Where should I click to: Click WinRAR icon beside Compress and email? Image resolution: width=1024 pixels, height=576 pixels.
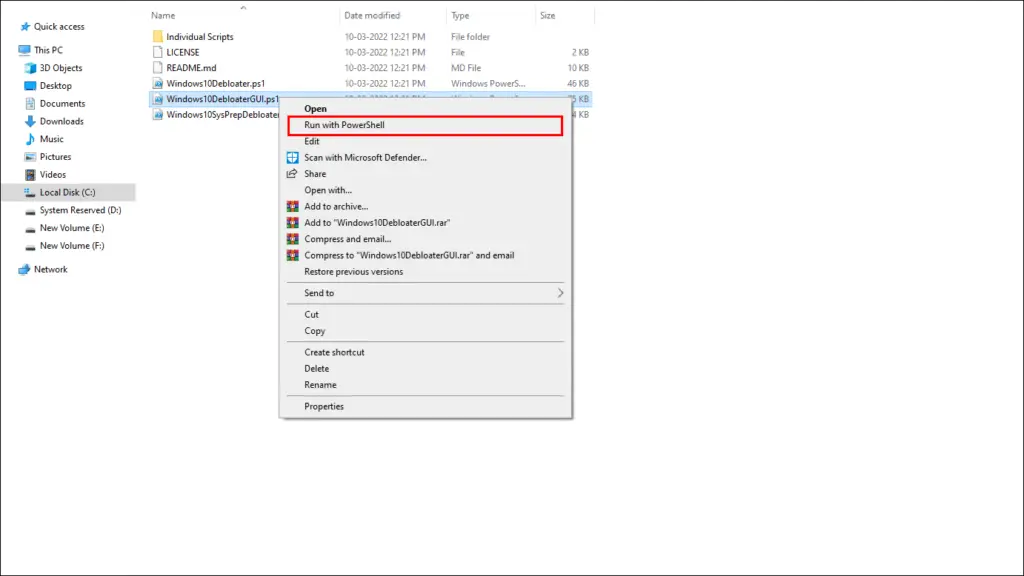click(293, 239)
